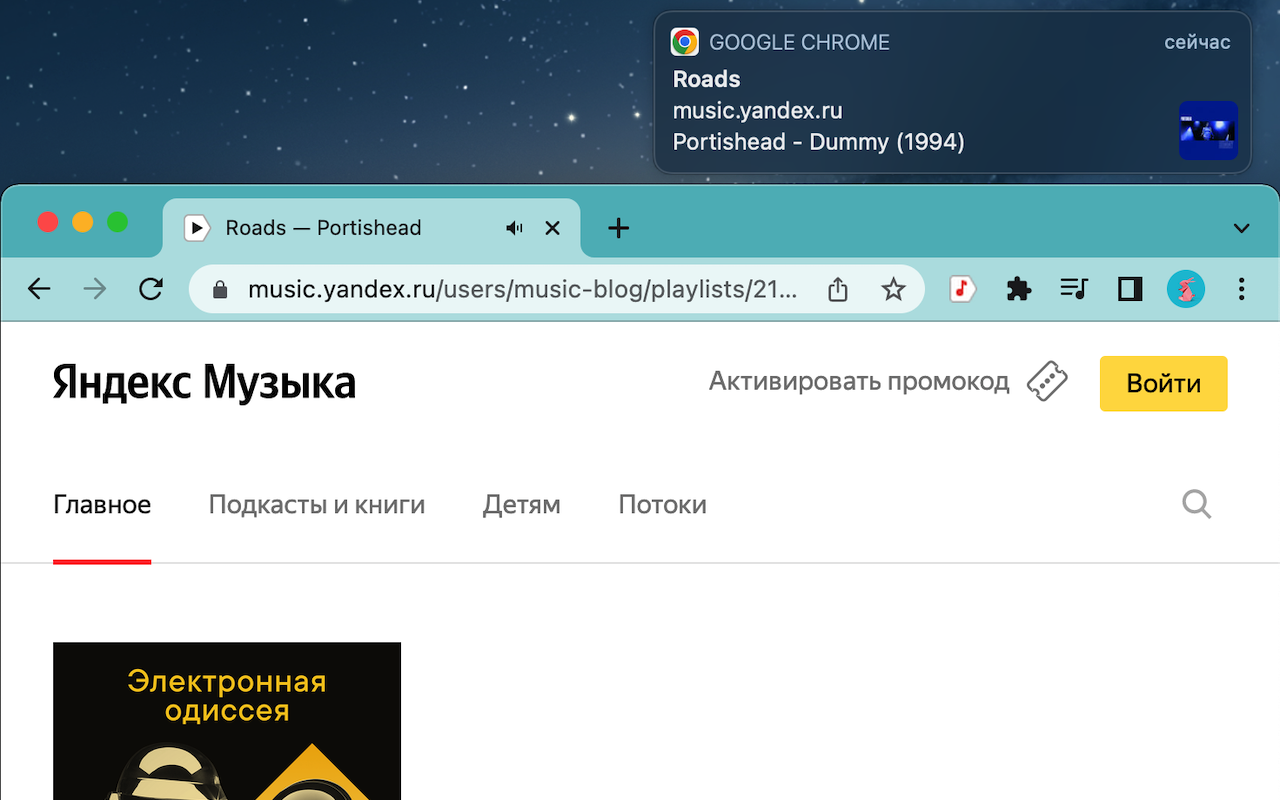The height and width of the screenshot is (800, 1280).
Task: Click Chrome icon in the notification
Action: (x=685, y=42)
